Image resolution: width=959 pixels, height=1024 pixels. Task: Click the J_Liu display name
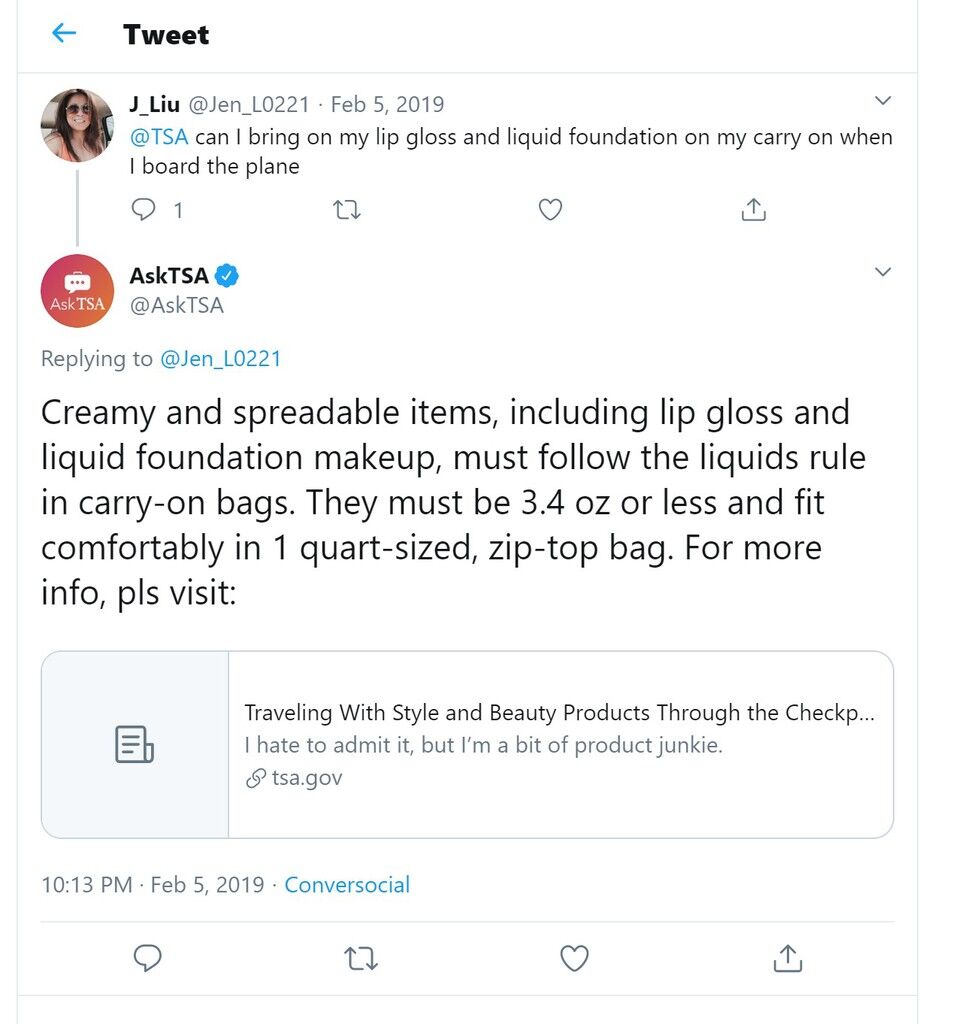pyautogui.click(x=154, y=104)
